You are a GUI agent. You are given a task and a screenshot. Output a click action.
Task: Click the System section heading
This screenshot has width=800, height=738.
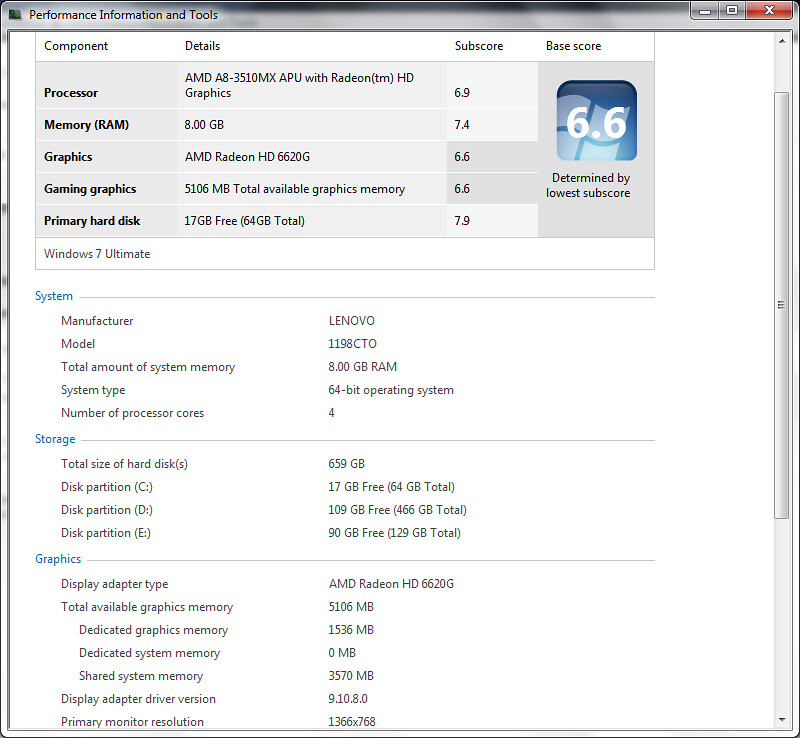point(54,296)
